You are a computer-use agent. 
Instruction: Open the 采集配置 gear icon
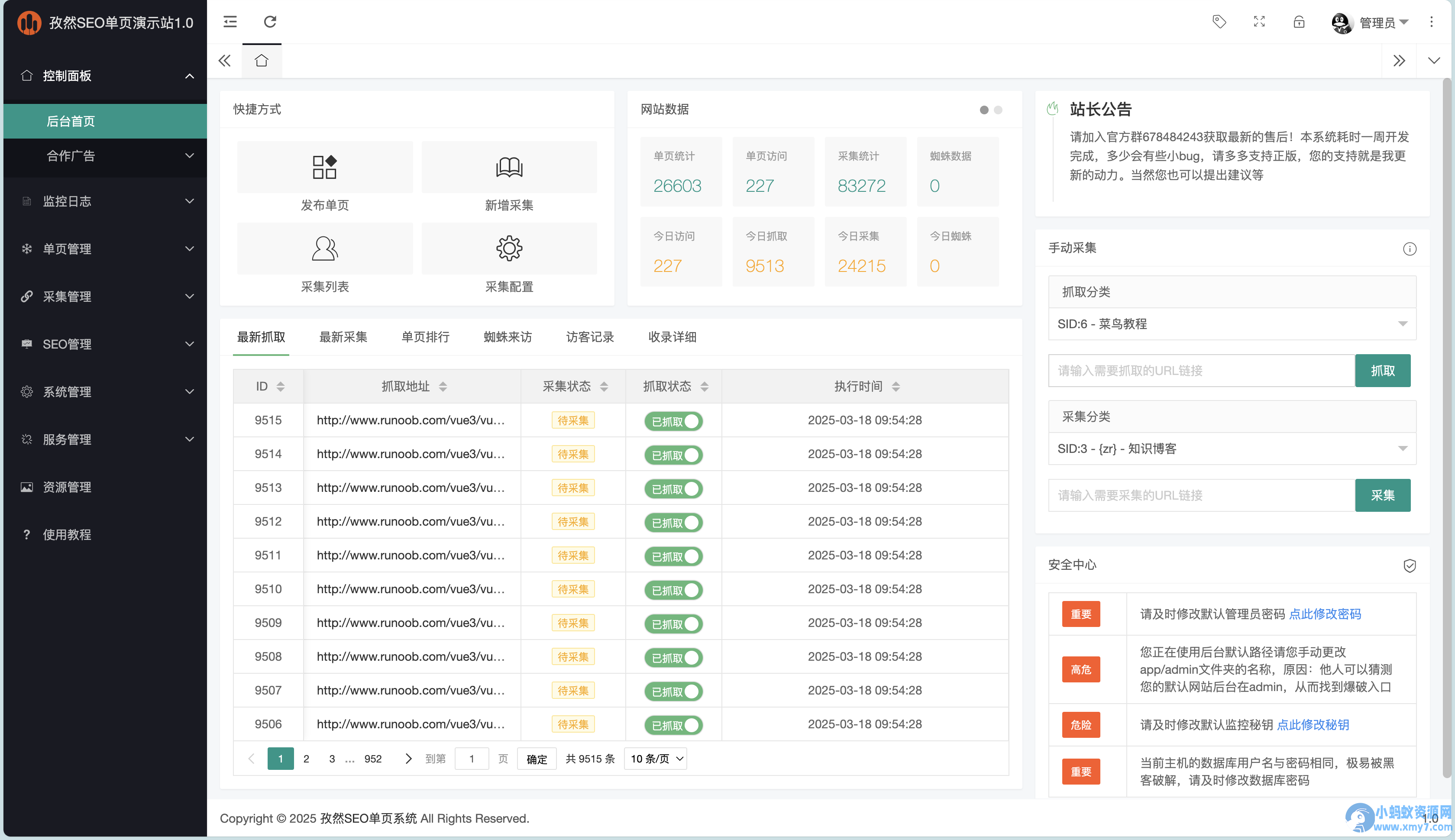[x=508, y=248]
